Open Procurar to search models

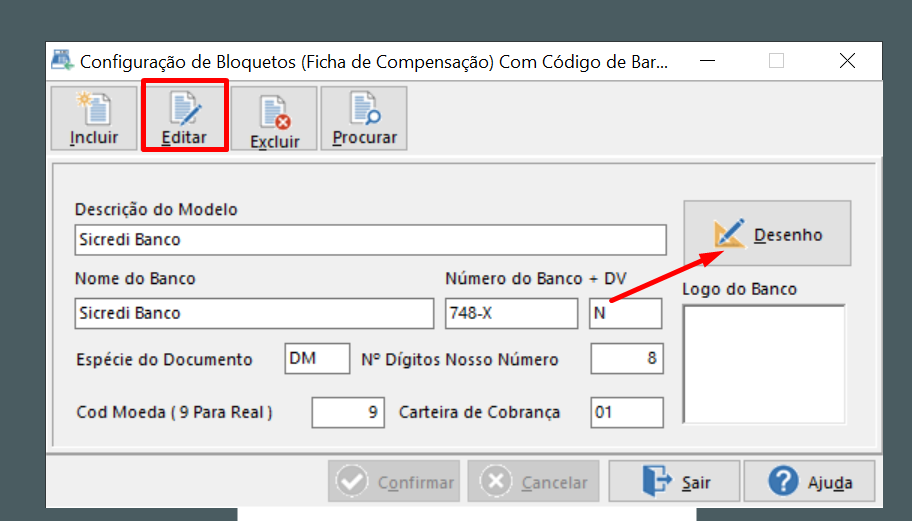(364, 119)
